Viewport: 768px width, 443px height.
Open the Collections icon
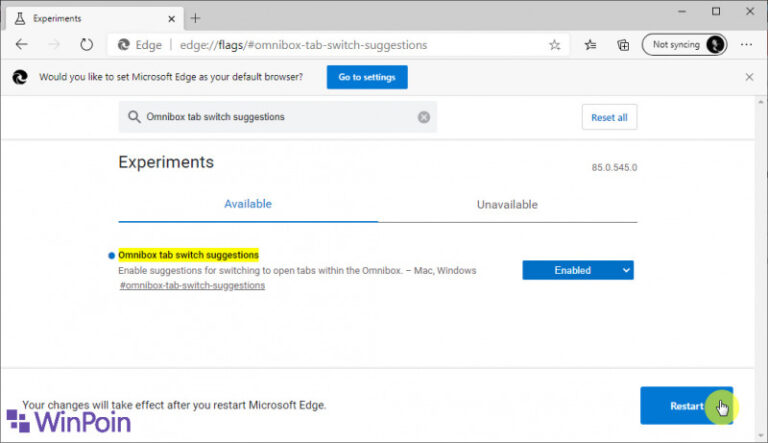[623, 45]
